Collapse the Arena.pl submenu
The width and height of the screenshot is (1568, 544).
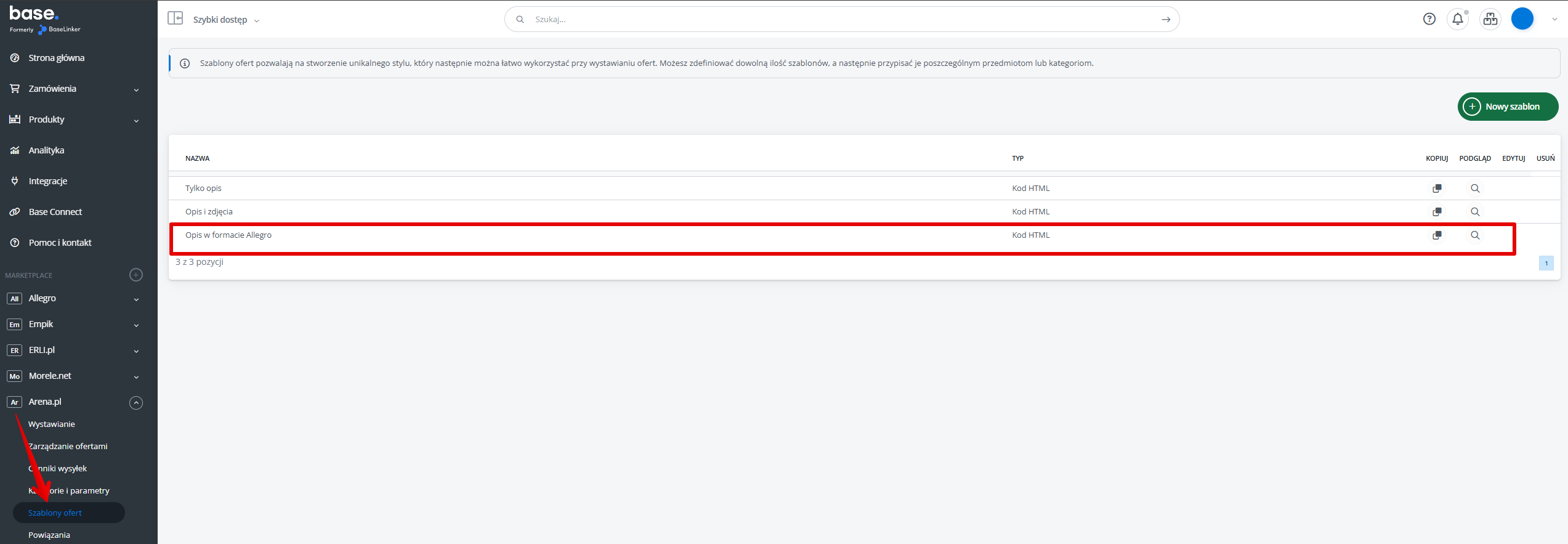click(x=136, y=402)
